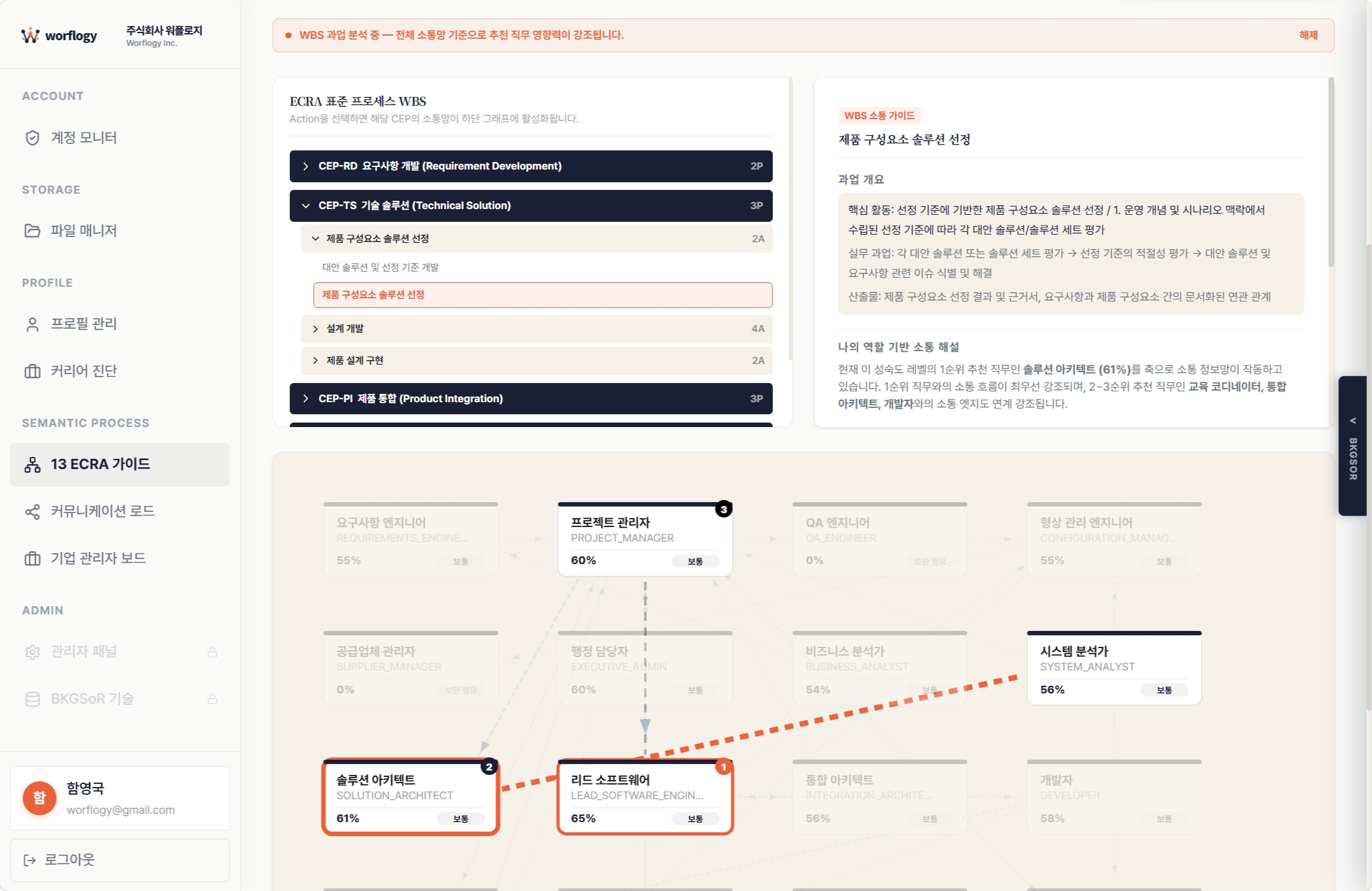Screen dimensions: 1372x891
Task: Open the BKGSOR side panel tab
Action: pyautogui.click(x=1352, y=446)
